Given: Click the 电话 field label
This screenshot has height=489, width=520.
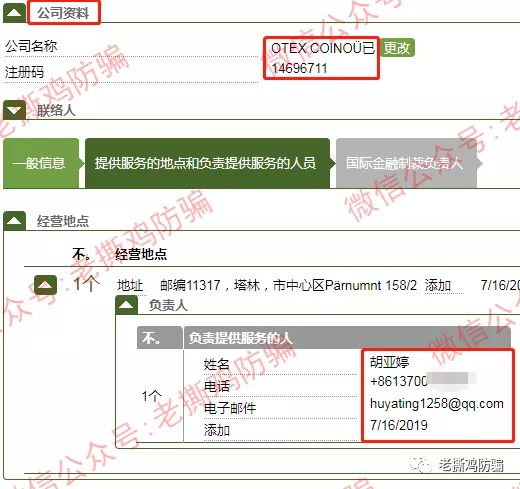Looking at the screenshot, I should (x=217, y=386).
